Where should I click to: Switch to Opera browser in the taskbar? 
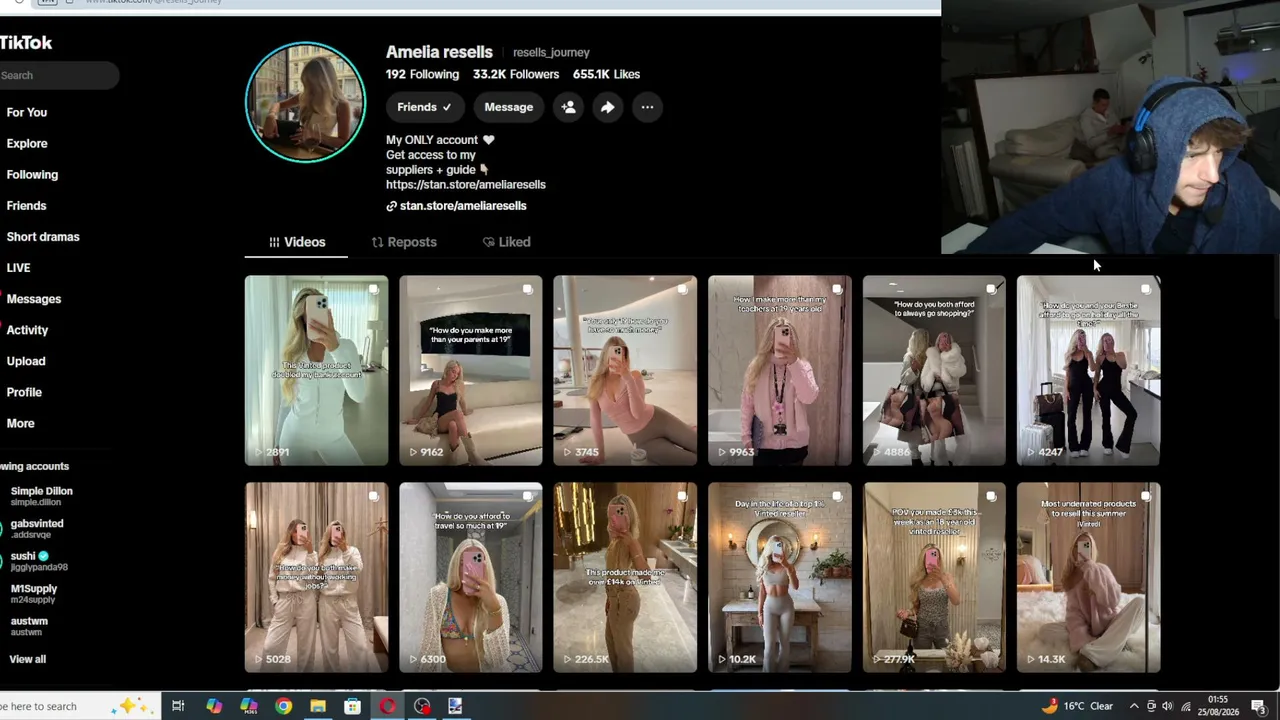pyautogui.click(x=387, y=706)
